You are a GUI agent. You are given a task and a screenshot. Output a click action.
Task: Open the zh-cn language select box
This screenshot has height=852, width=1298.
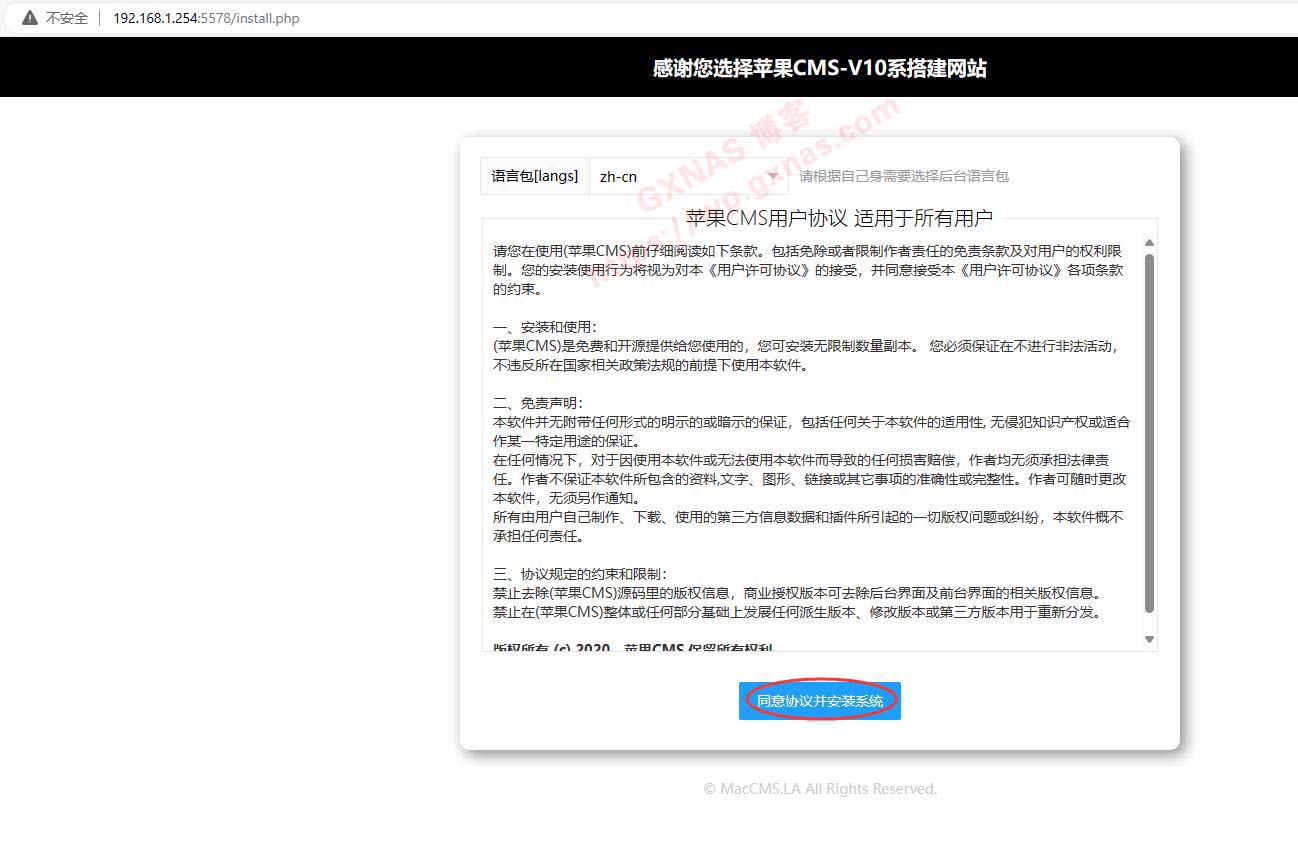[x=680, y=176]
